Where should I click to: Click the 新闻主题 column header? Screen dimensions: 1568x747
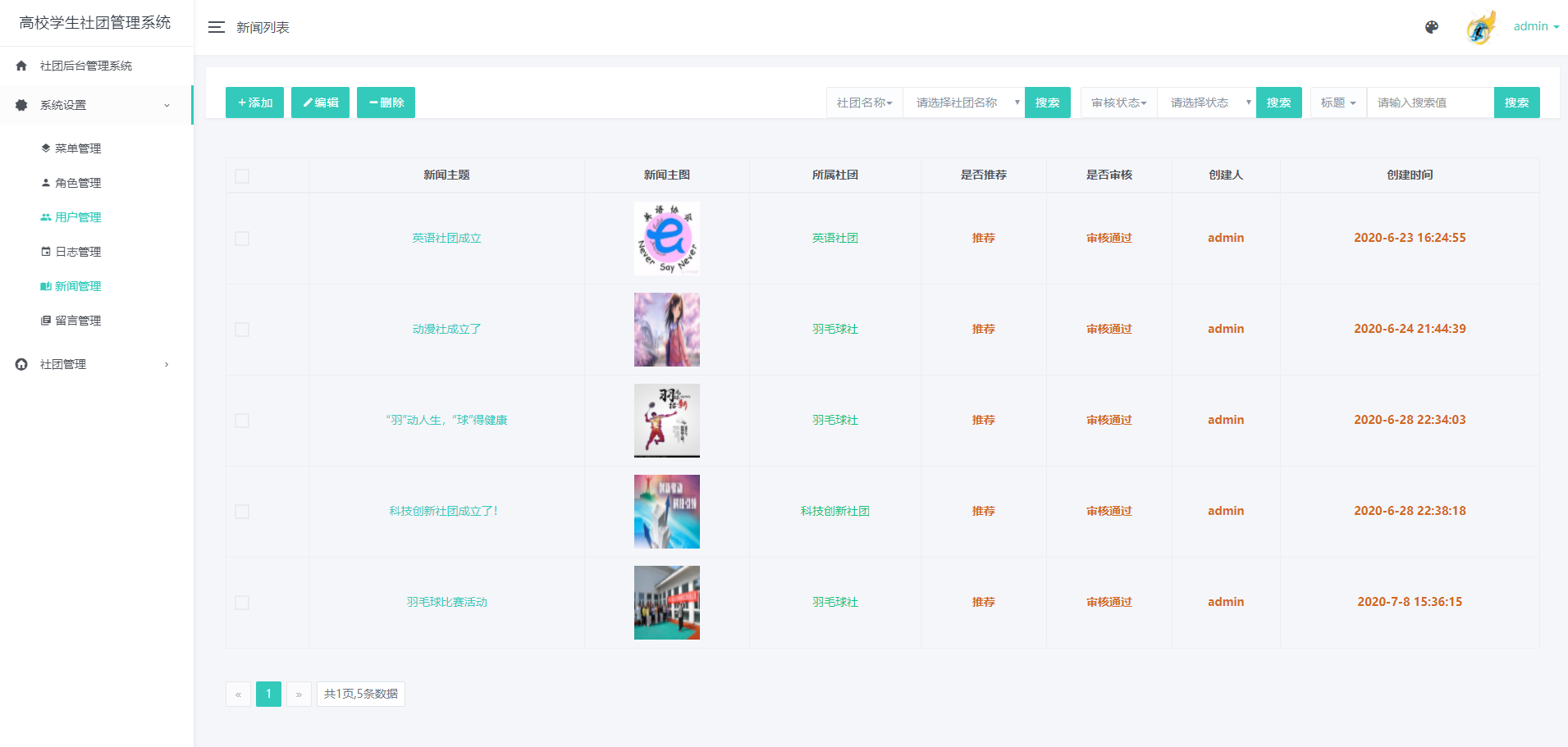point(446,175)
